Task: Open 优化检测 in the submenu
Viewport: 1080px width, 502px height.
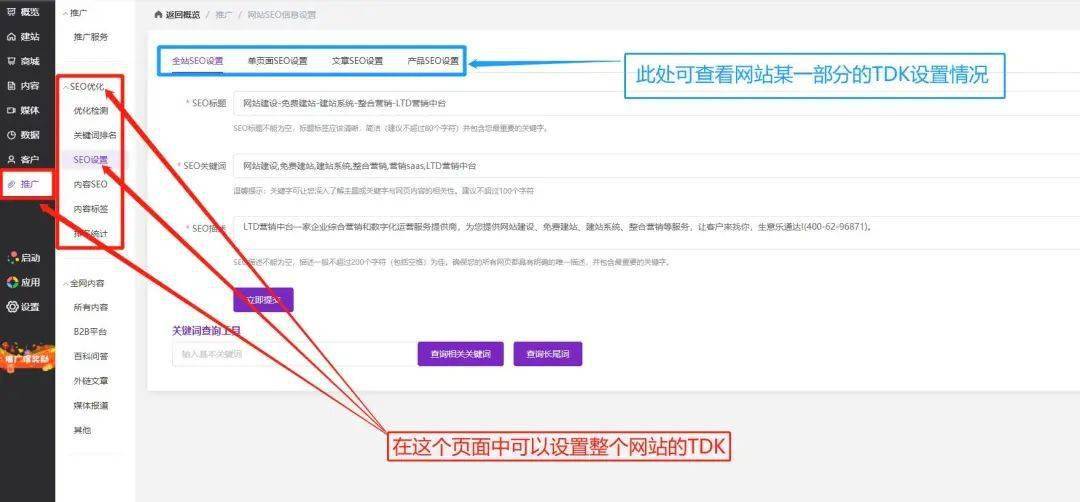Action: (91, 110)
